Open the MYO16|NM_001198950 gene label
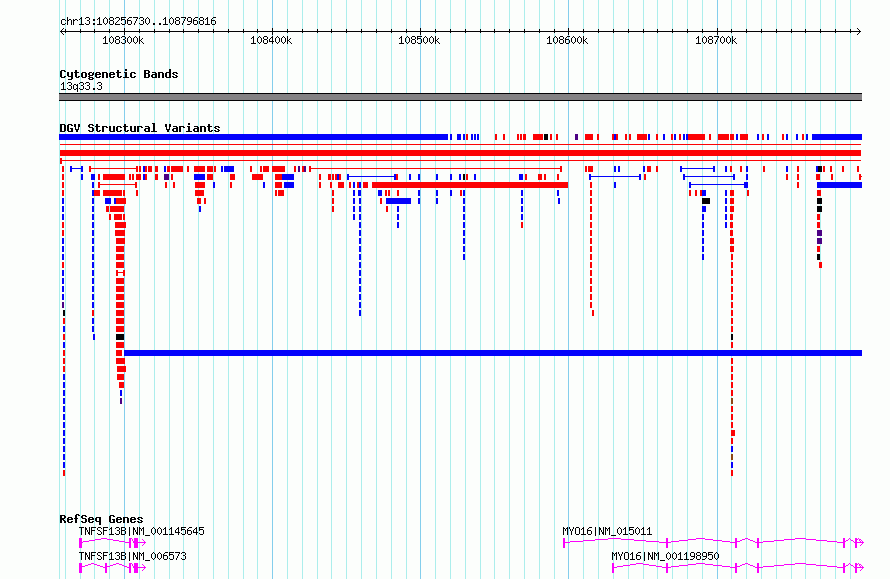Viewport: 890px width, 579px height. (x=665, y=556)
